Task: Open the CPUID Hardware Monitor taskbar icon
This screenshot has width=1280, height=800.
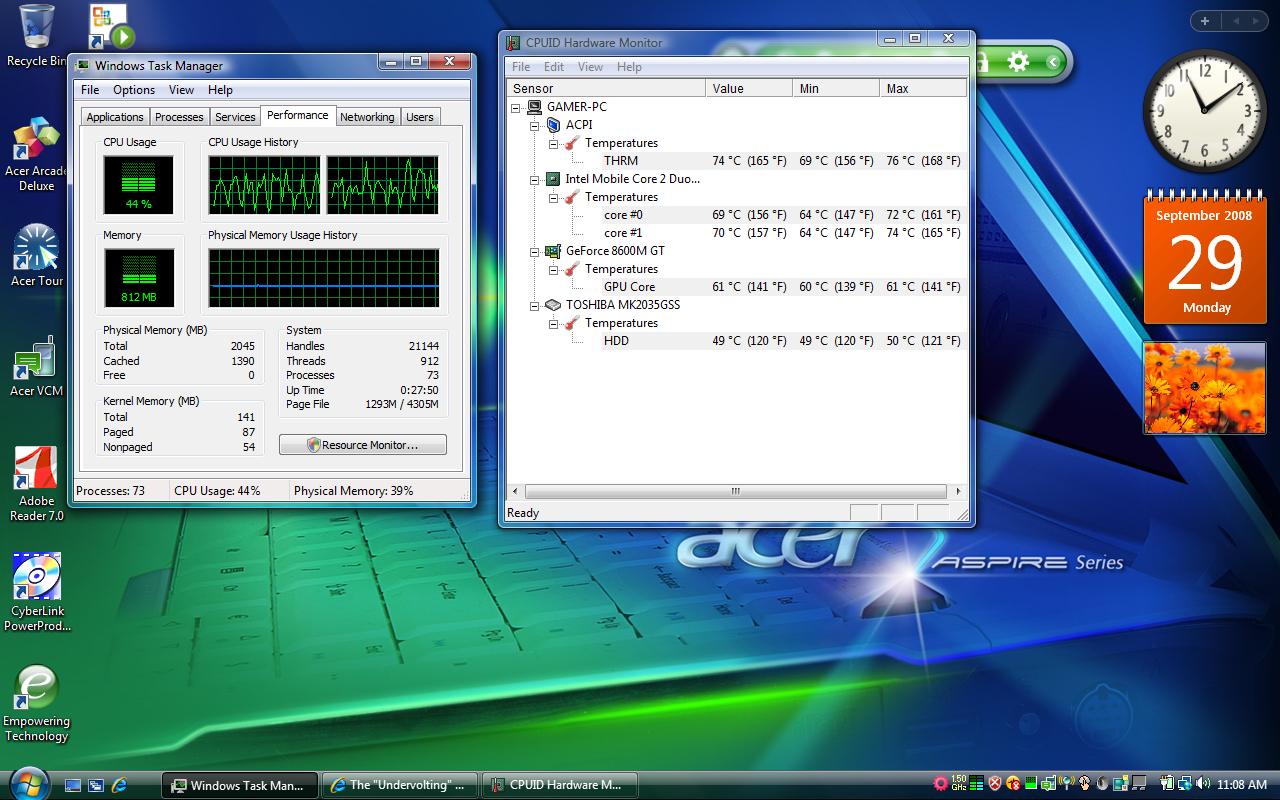Action: pos(560,785)
